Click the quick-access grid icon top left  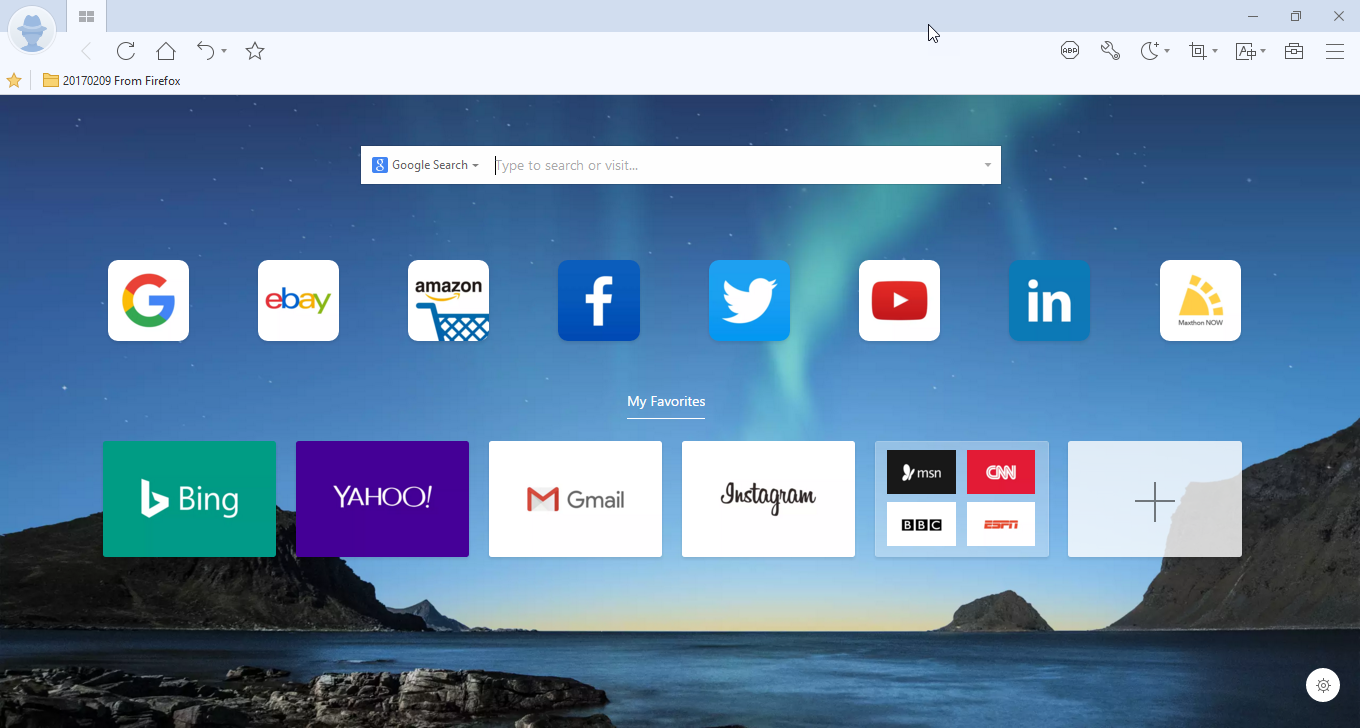(x=85, y=16)
